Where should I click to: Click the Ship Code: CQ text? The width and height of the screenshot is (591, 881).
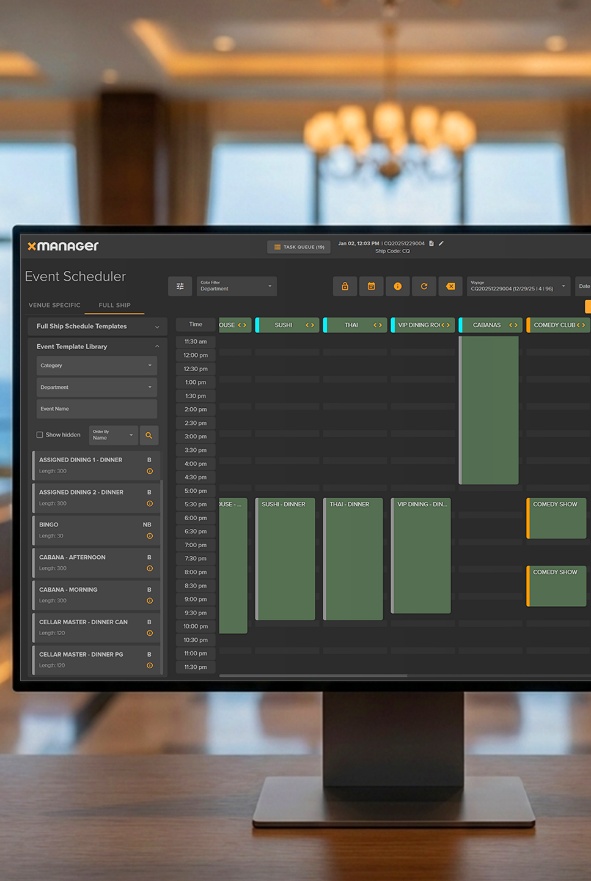tap(393, 251)
